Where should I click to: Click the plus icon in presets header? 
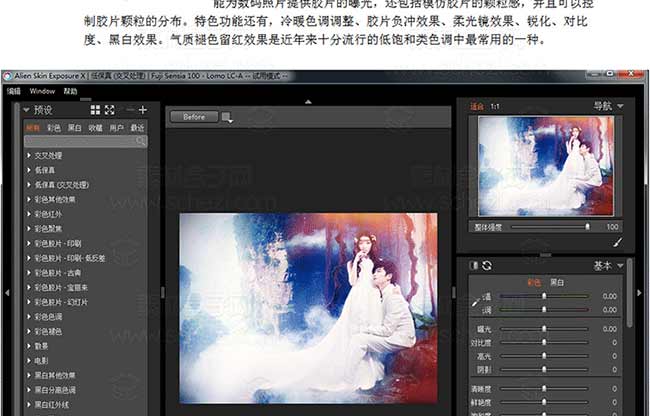(143, 110)
